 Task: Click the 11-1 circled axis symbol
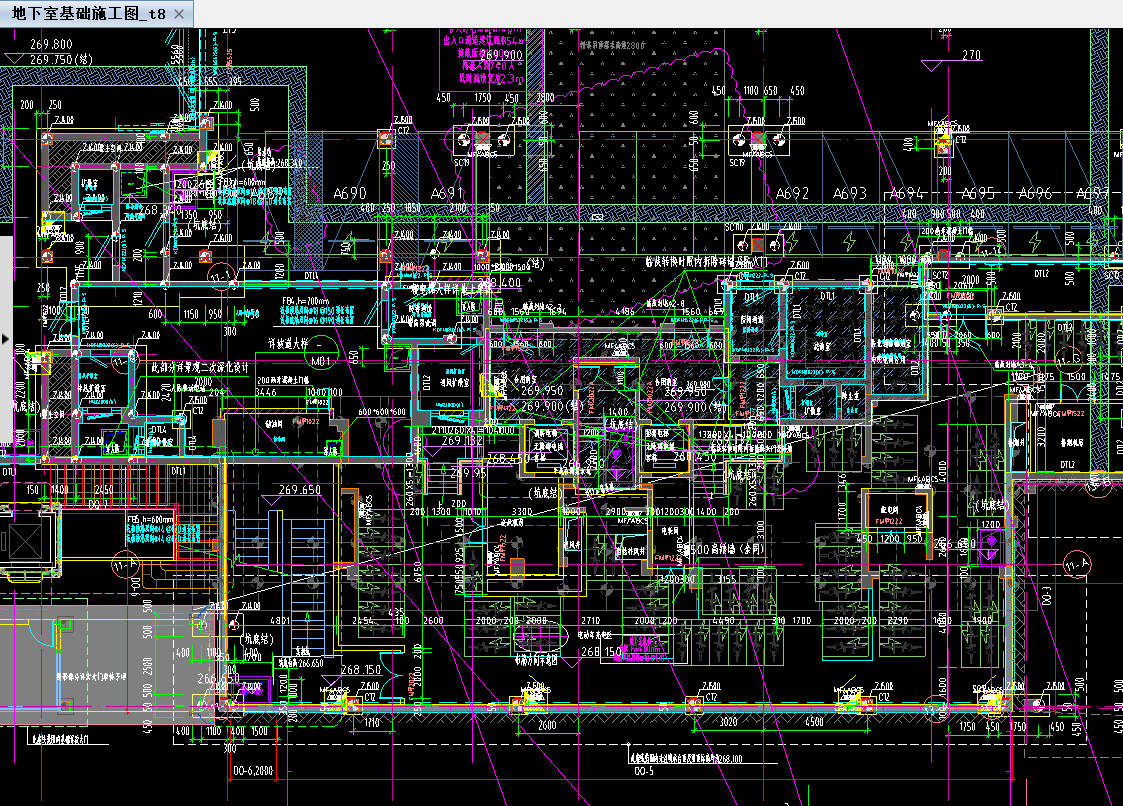pyautogui.click(x=221, y=275)
